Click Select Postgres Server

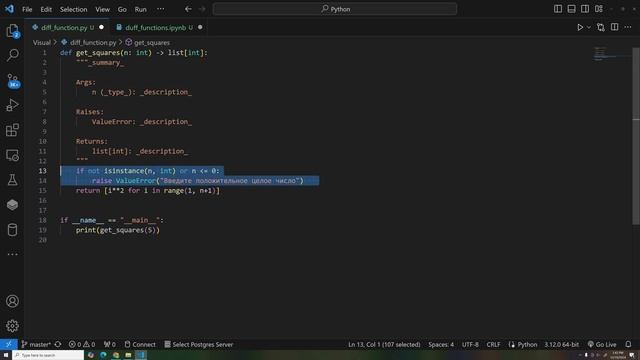[198, 344]
